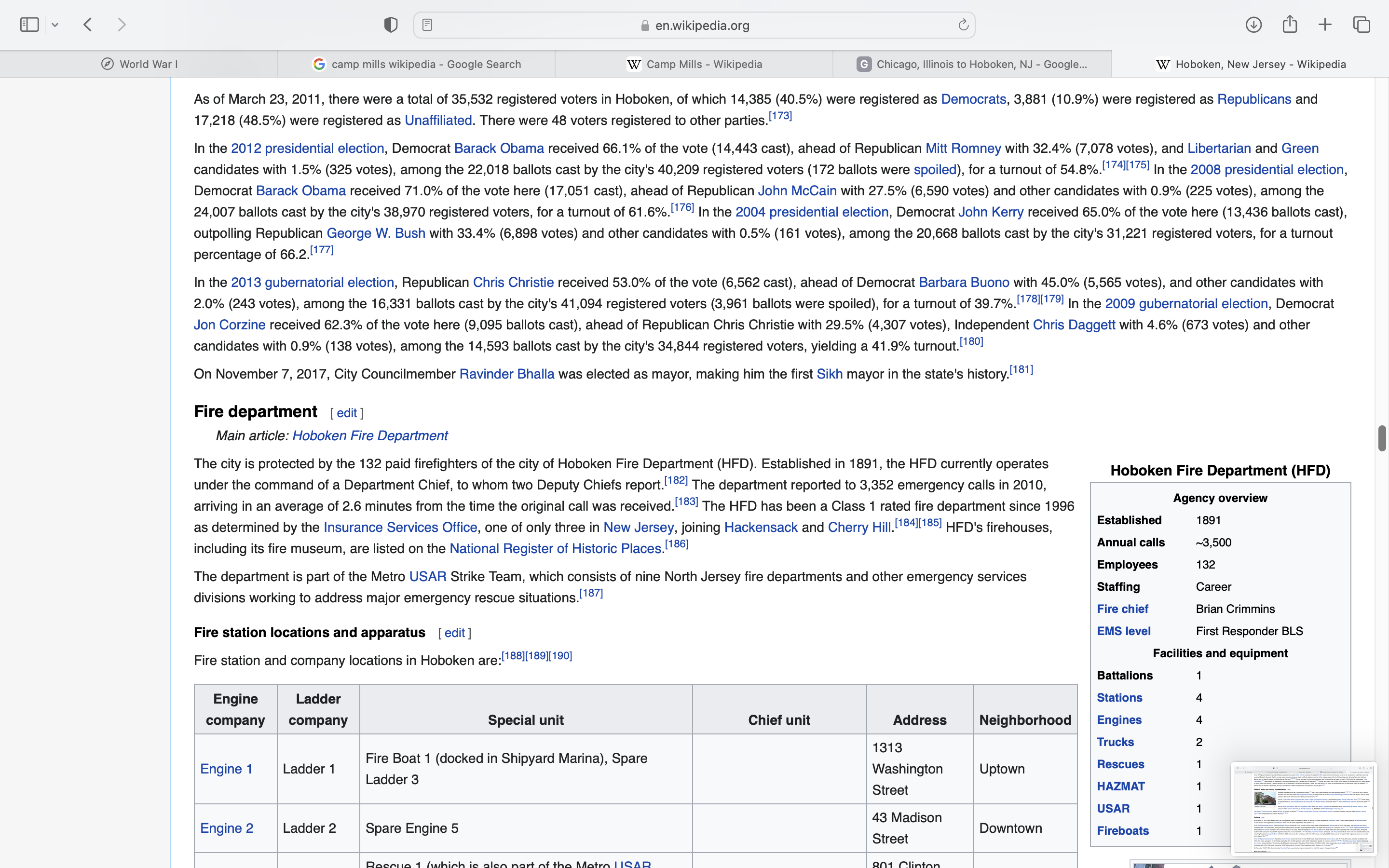Show Reader view from address bar icon

tap(427, 25)
